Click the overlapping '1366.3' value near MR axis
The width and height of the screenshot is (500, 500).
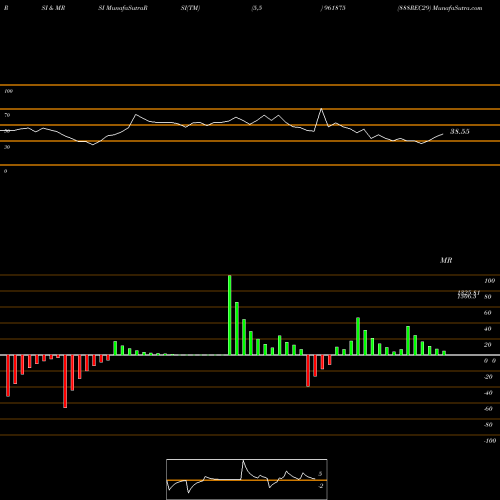pyautogui.click(x=467, y=296)
